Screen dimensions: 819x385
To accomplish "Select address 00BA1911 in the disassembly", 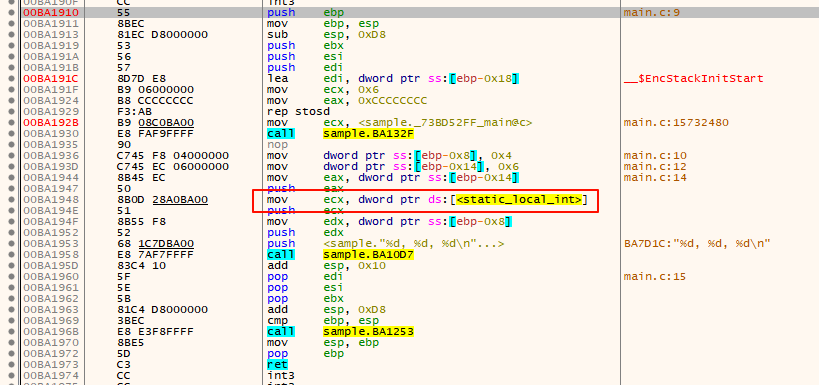I will [x=51, y=24].
